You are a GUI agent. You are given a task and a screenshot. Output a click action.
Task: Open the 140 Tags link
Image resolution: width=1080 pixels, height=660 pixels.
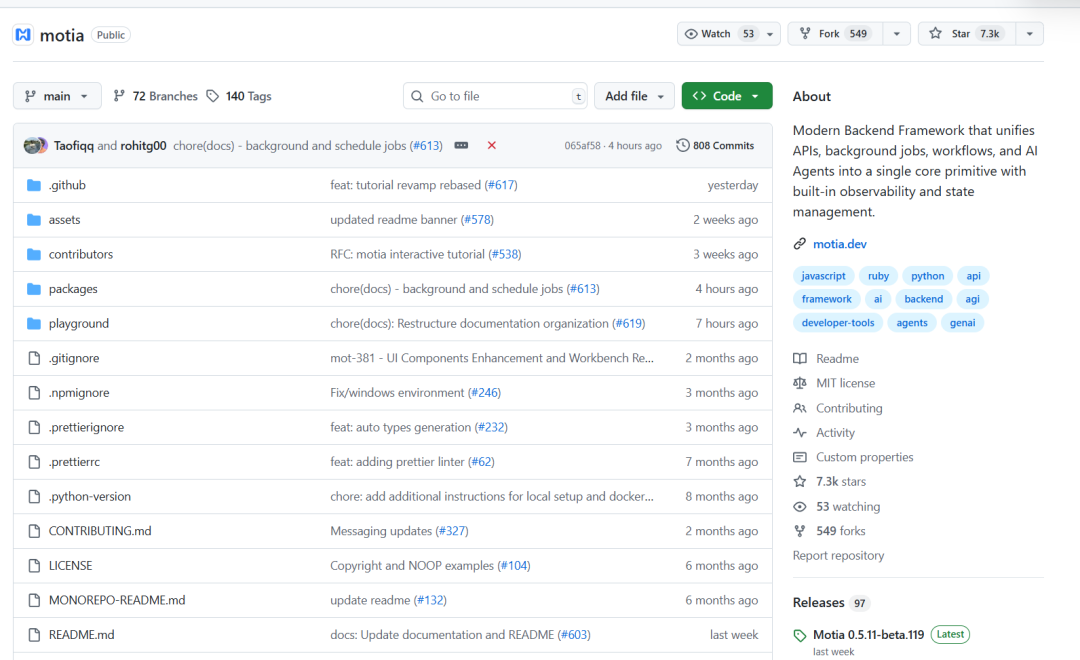point(239,96)
